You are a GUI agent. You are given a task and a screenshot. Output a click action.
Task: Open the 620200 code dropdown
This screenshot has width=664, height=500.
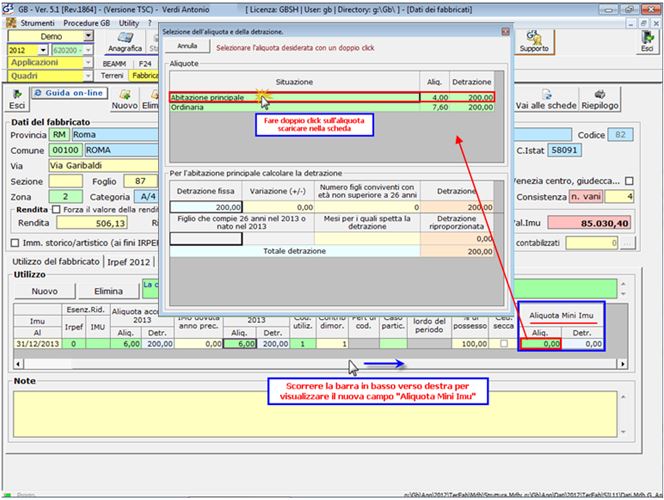pos(88,50)
